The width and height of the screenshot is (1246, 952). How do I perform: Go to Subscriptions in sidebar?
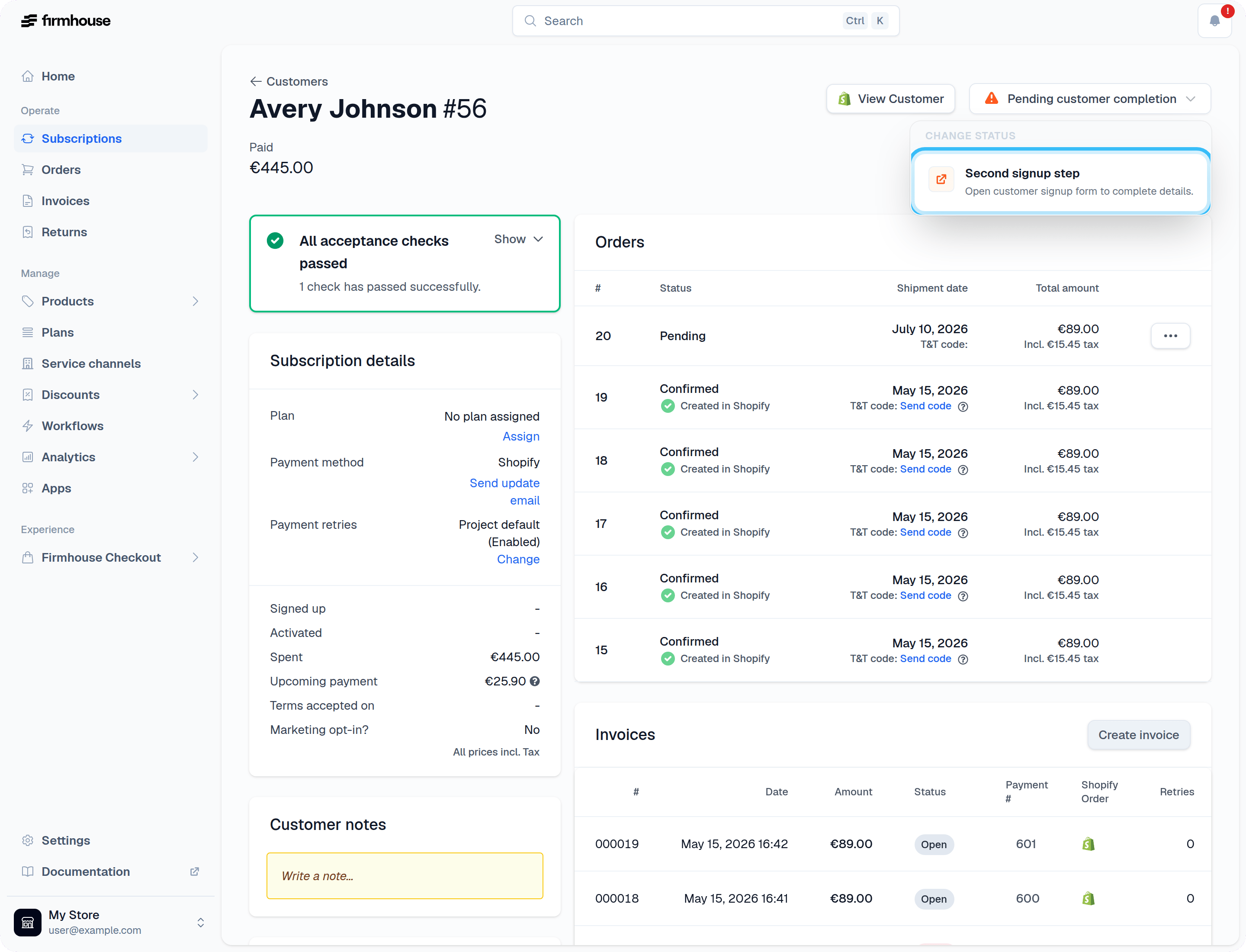tap(110, 139)
